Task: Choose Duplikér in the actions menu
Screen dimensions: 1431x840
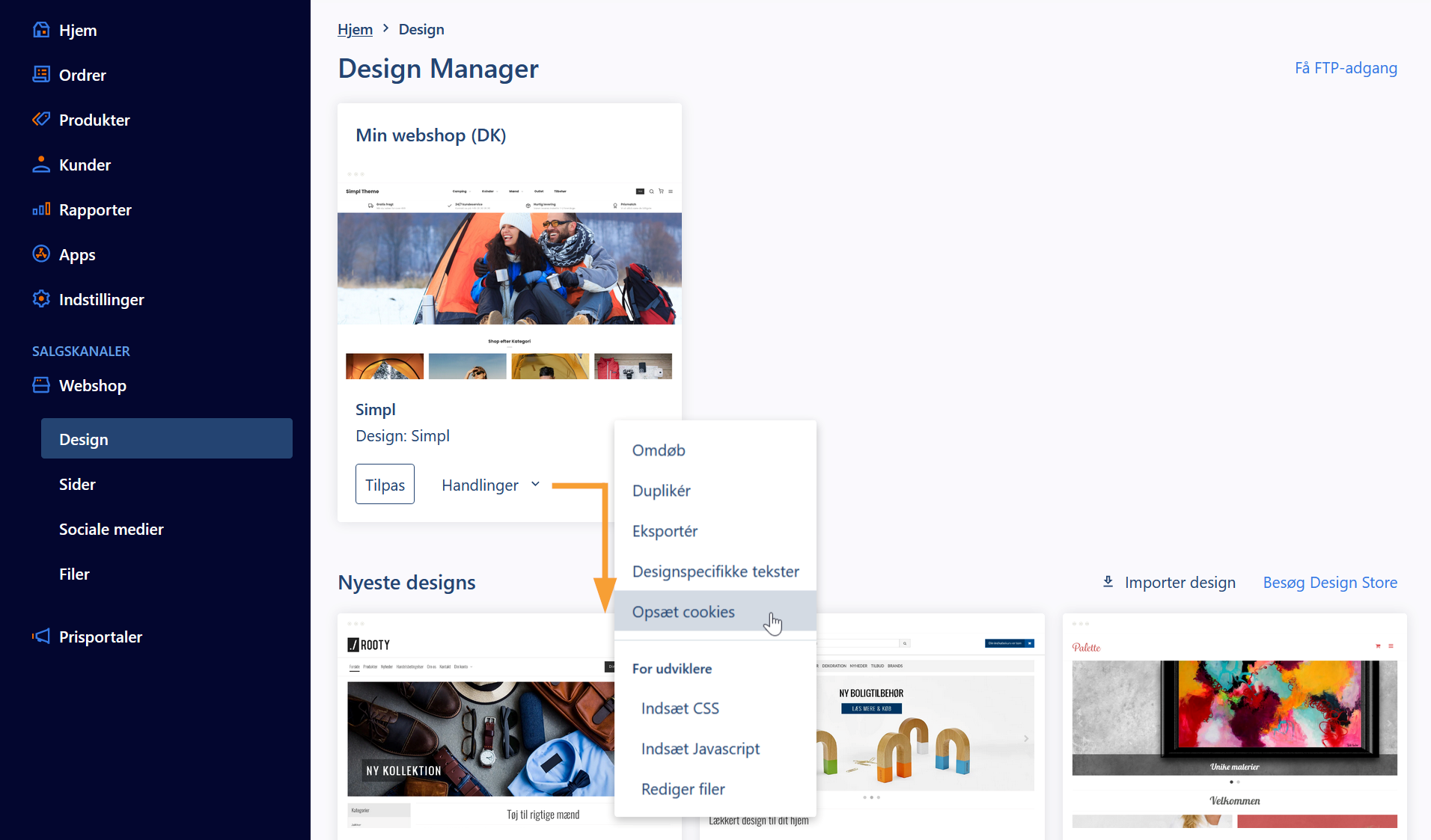Action: coord(662,490)
